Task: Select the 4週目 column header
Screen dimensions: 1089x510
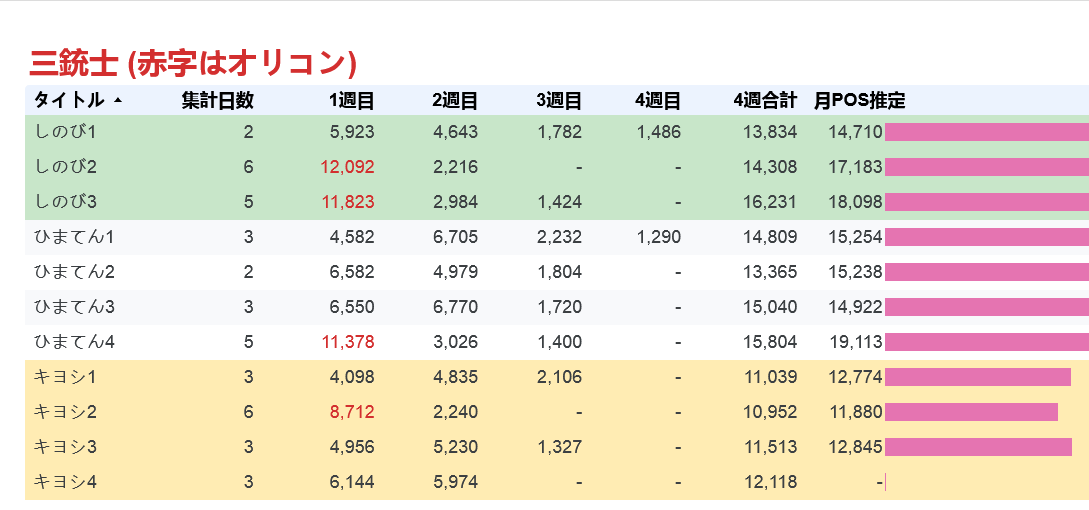Action: click(657, 100)
